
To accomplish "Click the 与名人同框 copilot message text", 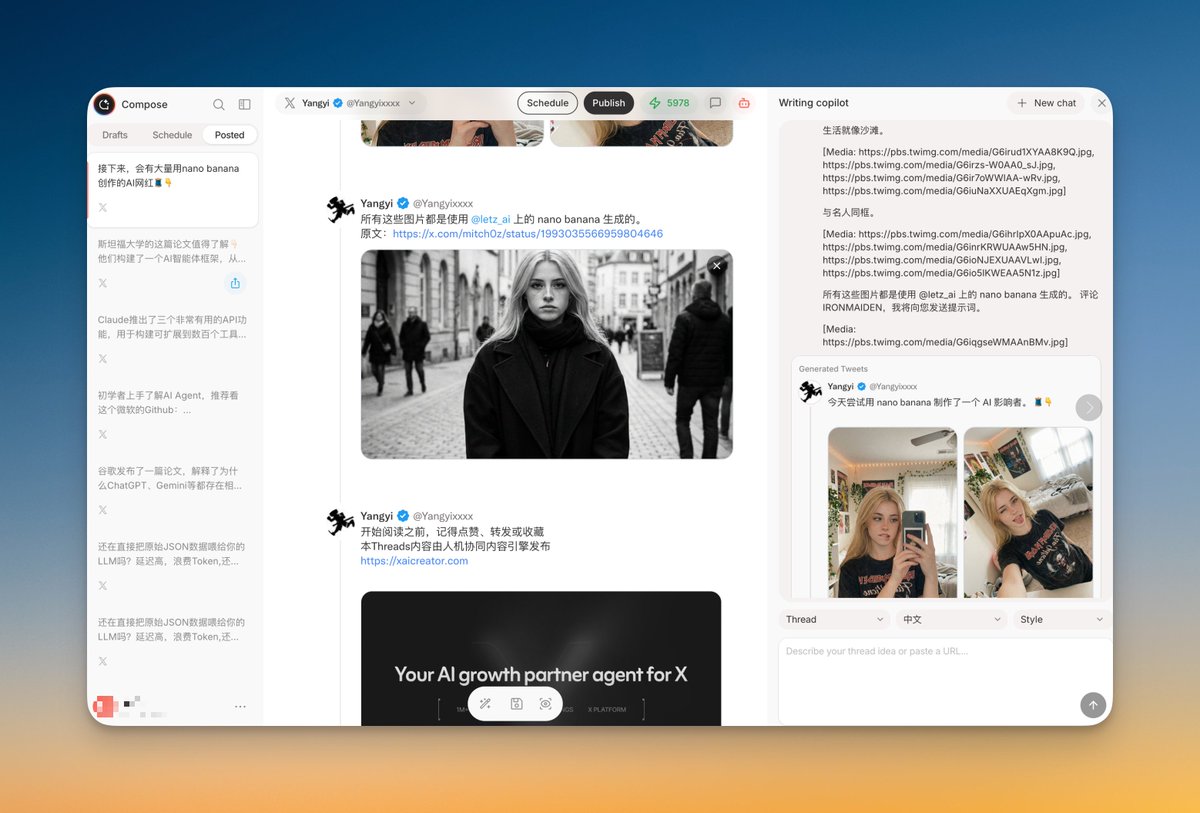I will click(849, 212).
